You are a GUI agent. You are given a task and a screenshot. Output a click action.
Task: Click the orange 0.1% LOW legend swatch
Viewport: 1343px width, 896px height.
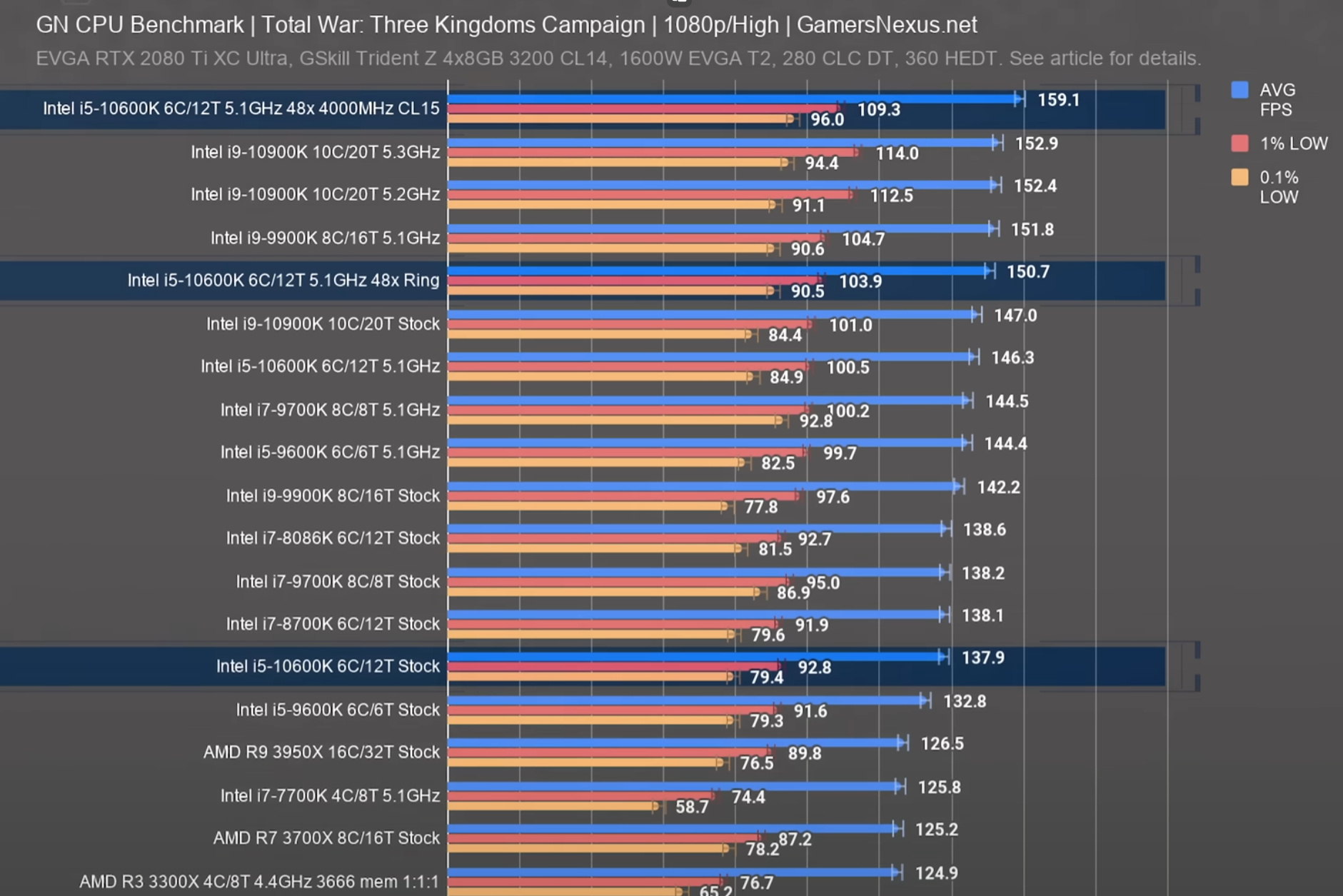(x=1240, y=177)
